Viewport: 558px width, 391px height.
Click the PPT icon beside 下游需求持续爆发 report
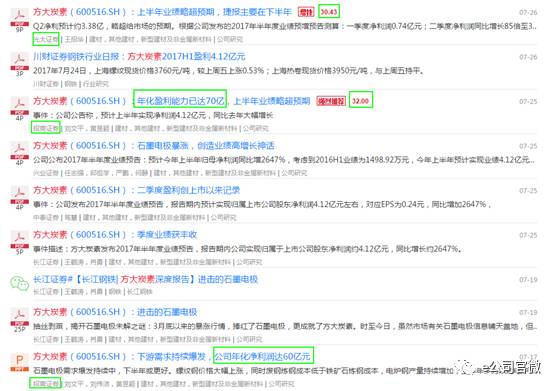pos(20,362)
